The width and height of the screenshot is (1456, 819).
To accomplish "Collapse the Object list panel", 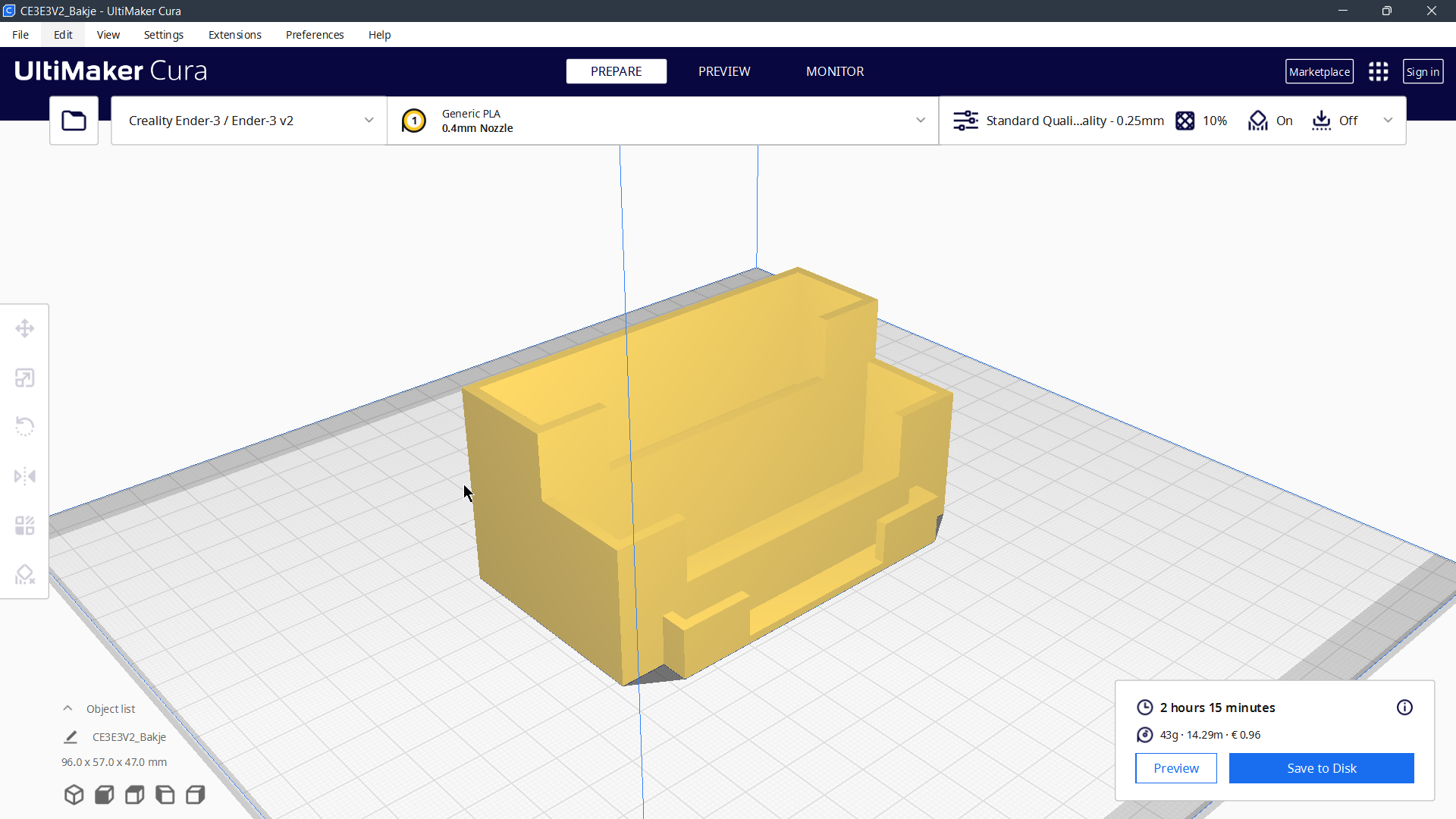I will [x=67, y=708].
